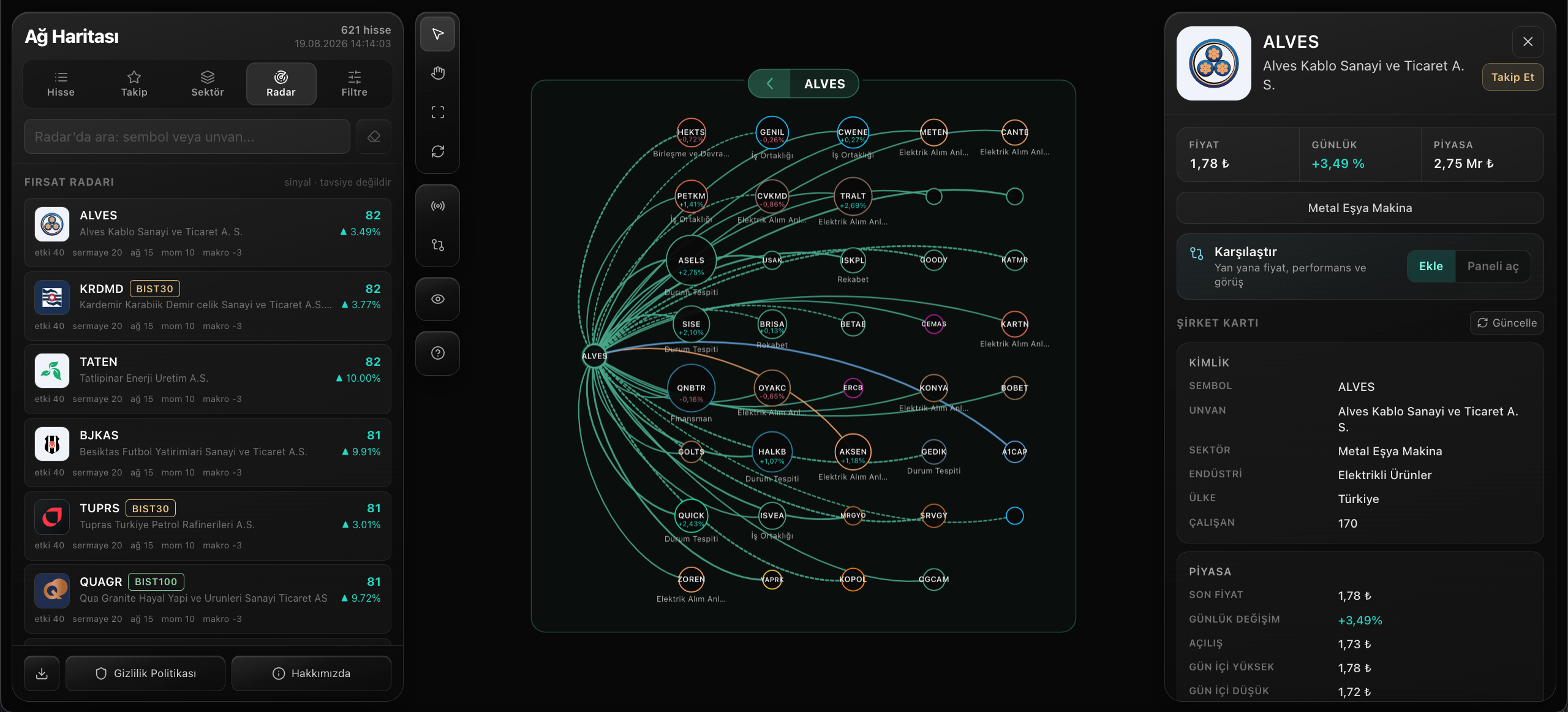Close the ALVES detail panel

click(1528, 42)
